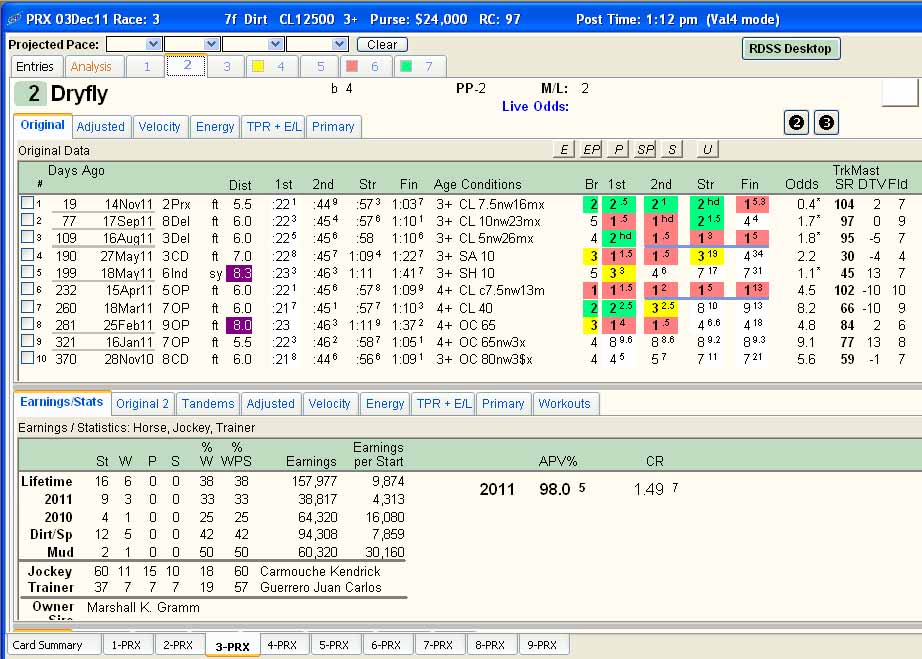Image resolution: width=922 pixels, height=659 pixels.
Task: Check the box for race line 8
Action: click(27, 323)
